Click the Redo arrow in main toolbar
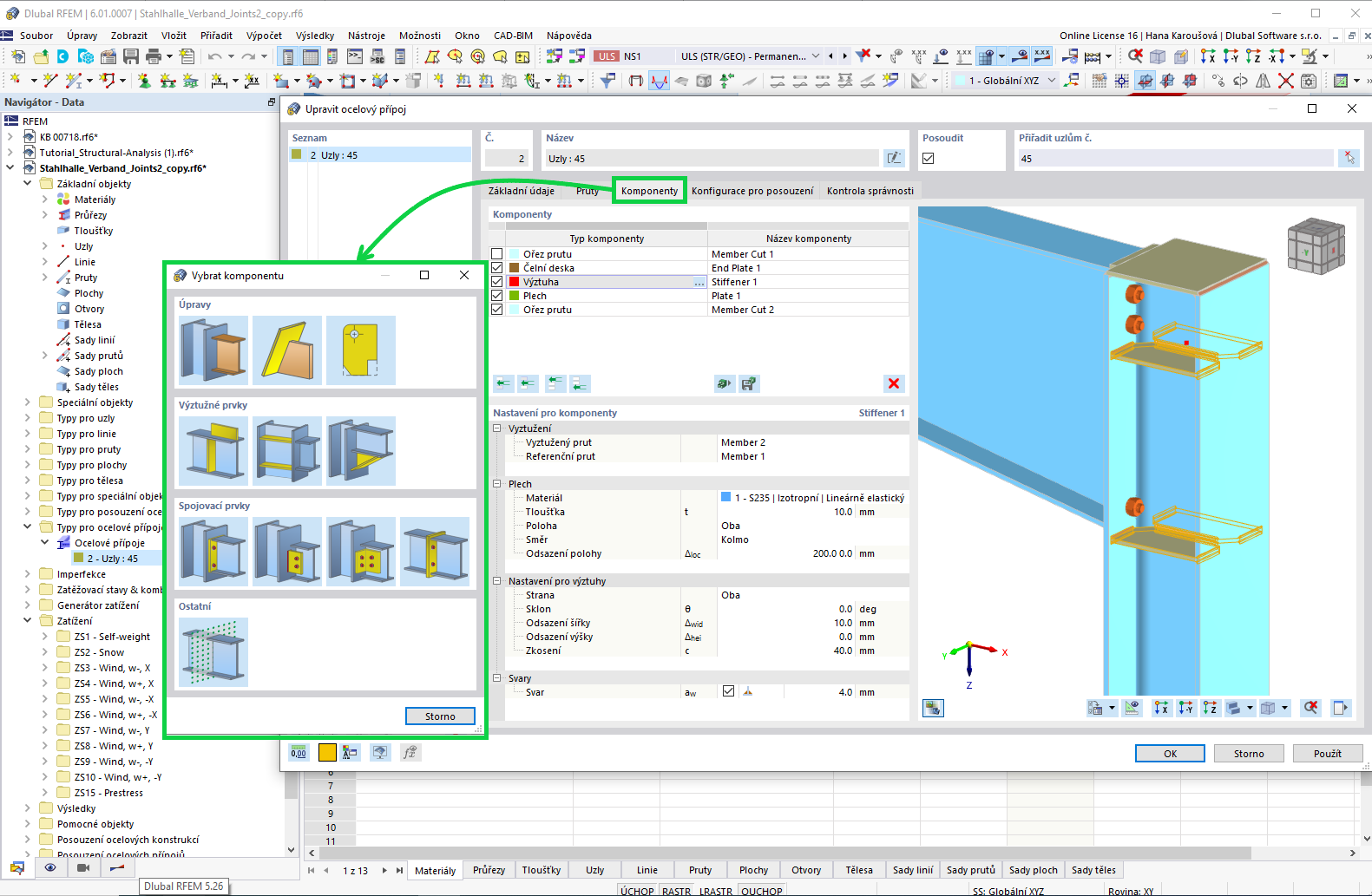 pyautogui.click(x=248, y=56)
